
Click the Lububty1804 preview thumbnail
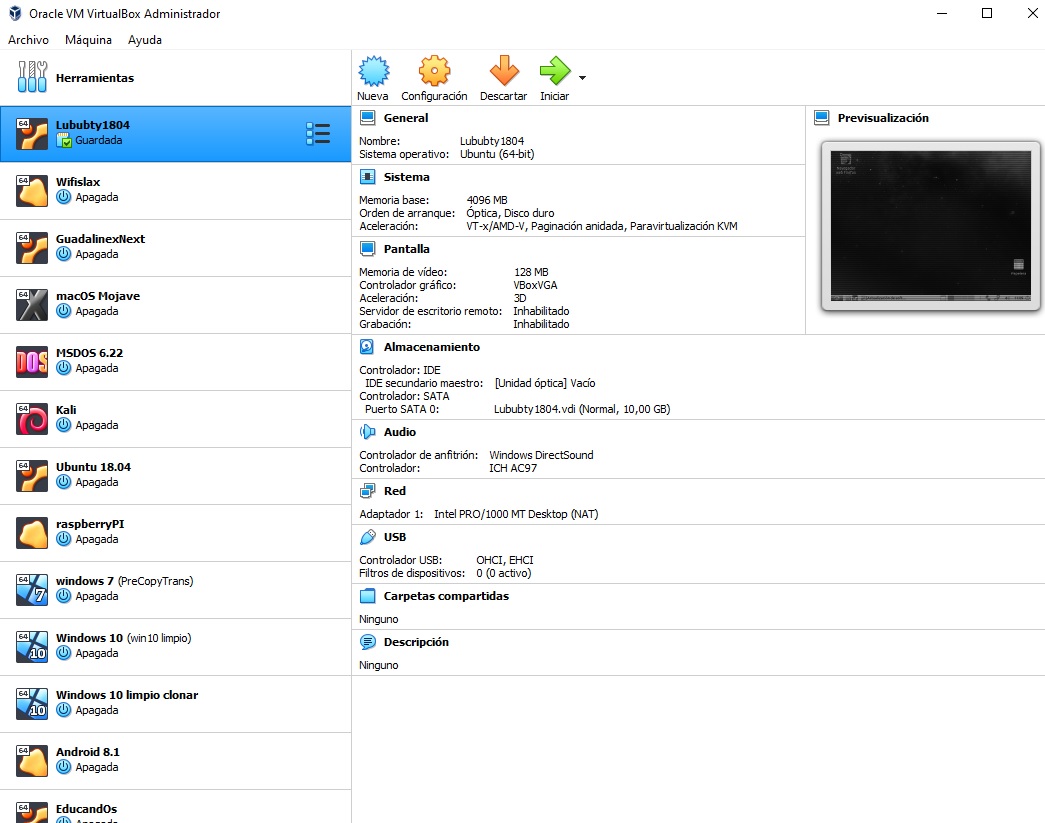click(925, 225)
